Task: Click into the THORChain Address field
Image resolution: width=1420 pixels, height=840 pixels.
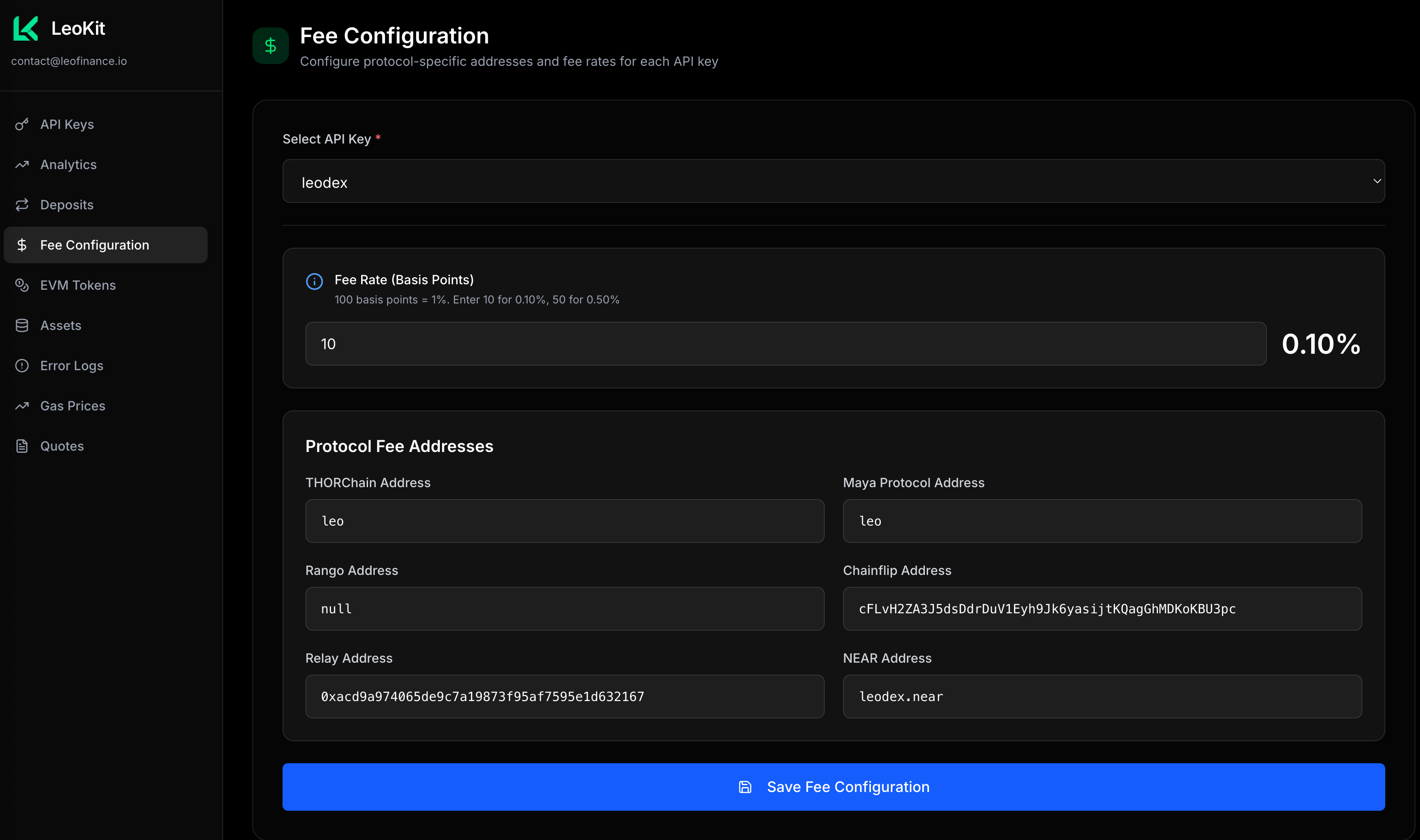Action: (x=564, y=521)
